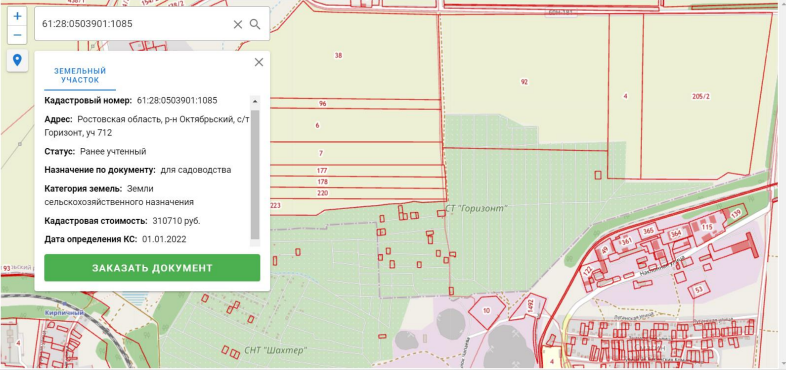Image resolution: width=786 pixels, height=370 pixels.
Task: Zoom out with the minus button
Action: [17, 35]
